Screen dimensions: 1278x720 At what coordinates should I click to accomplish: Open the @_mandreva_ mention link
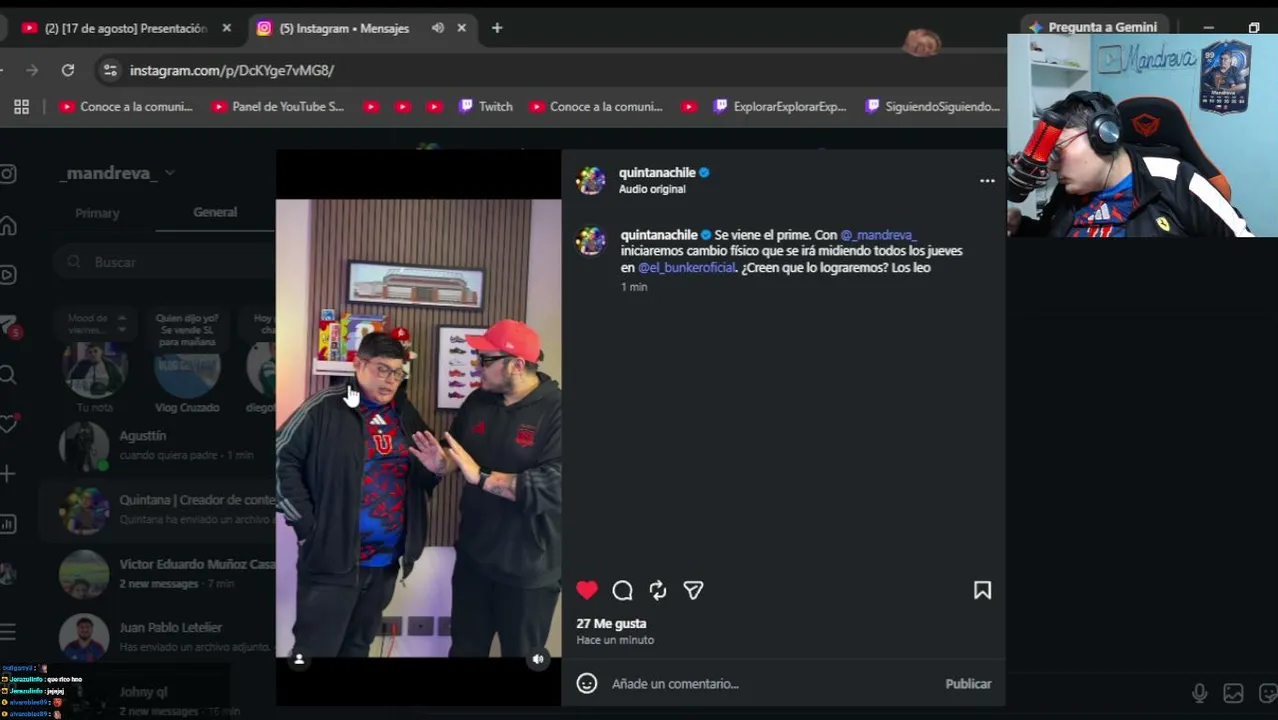coord(877,235)
